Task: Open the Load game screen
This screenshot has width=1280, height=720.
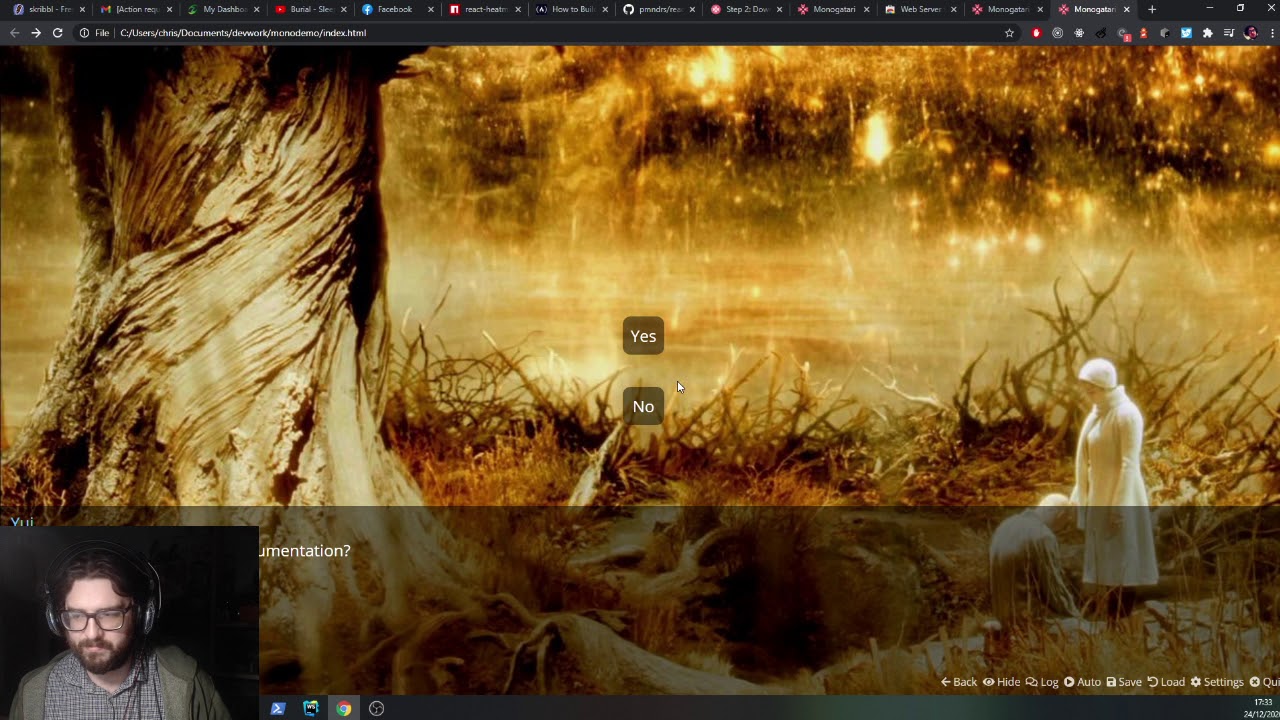Action: click(1166, 682)
